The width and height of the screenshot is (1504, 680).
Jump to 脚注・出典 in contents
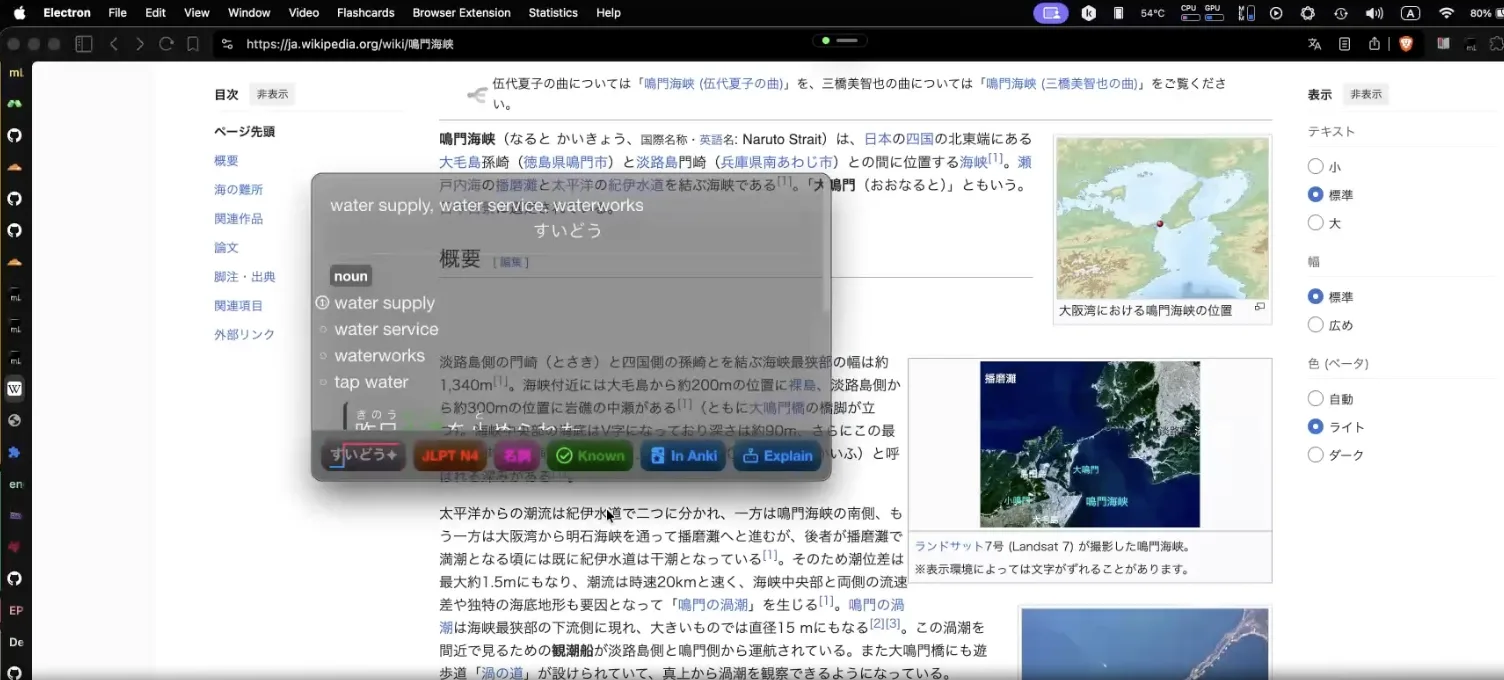coord(245,276)
